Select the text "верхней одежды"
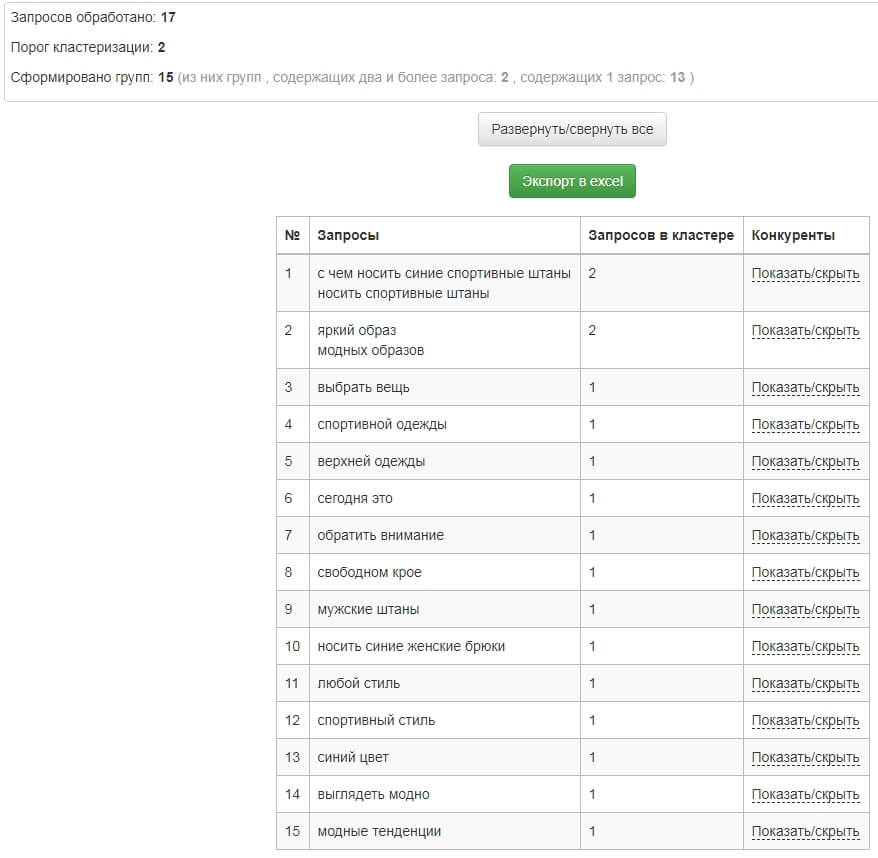Image resolution: width=878 pixels, height=858 pixels. (x=371, y=461)
